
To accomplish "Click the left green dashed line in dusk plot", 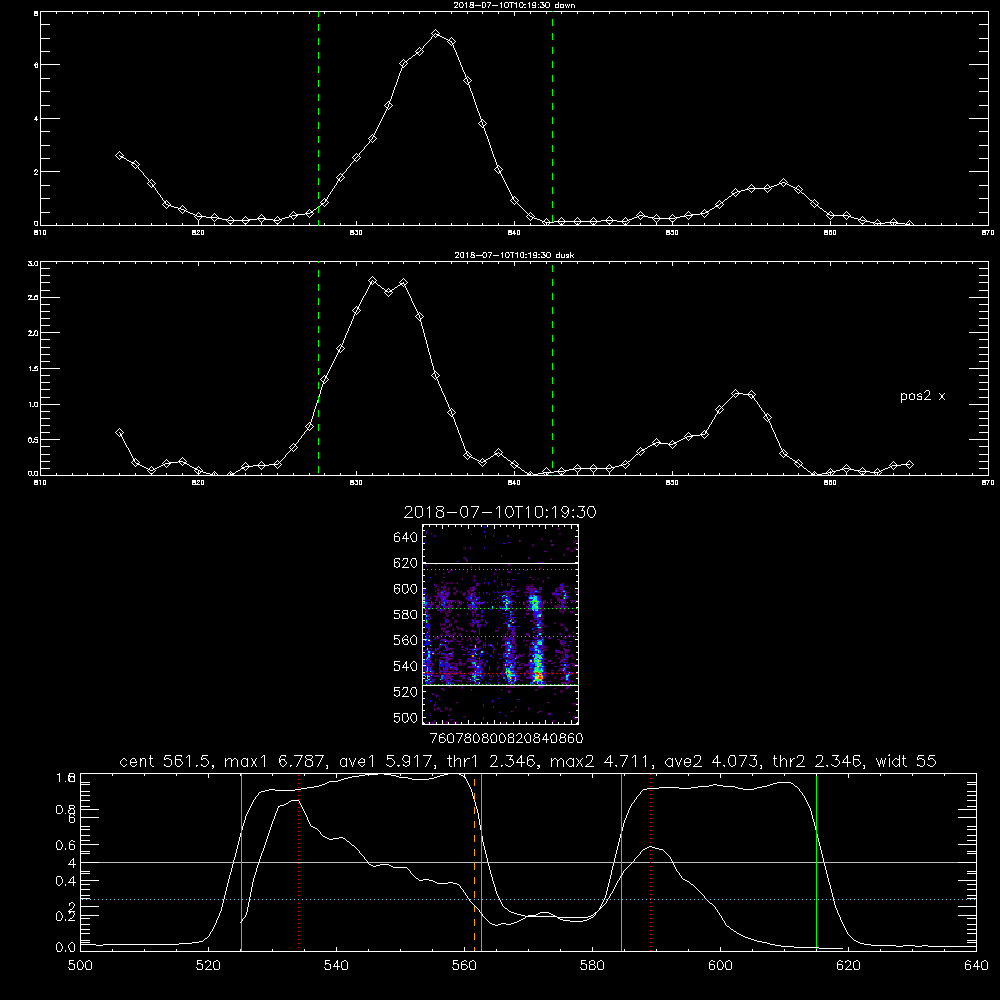I will pyautogui.click(x=318, y=368).
